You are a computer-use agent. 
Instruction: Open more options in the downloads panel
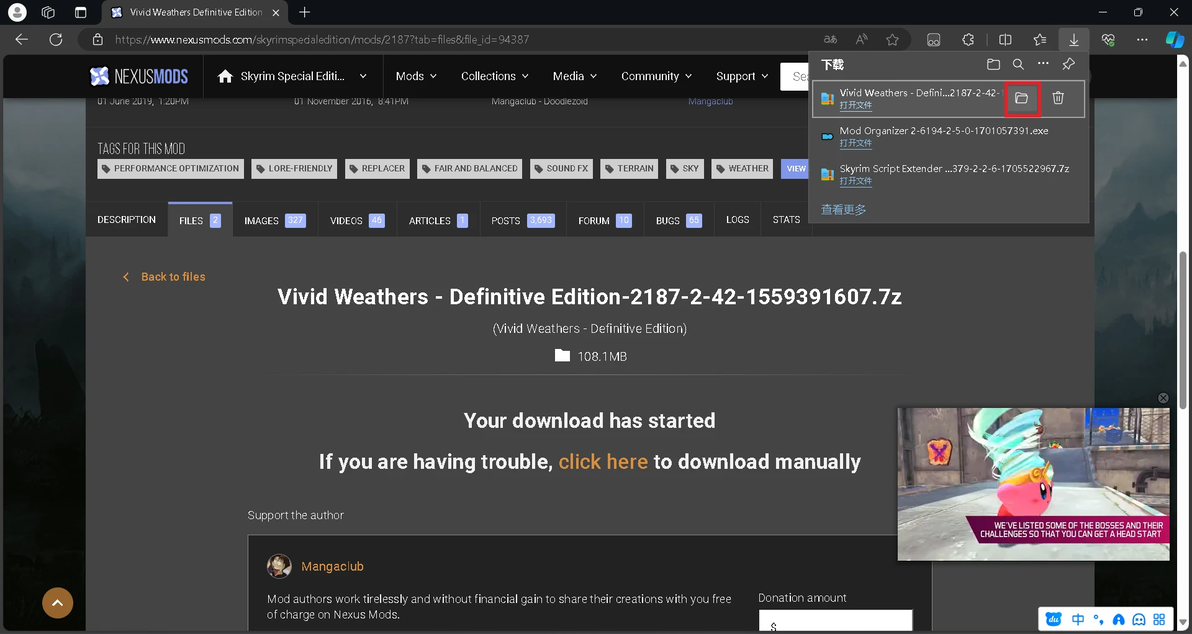coord(1043,65)
